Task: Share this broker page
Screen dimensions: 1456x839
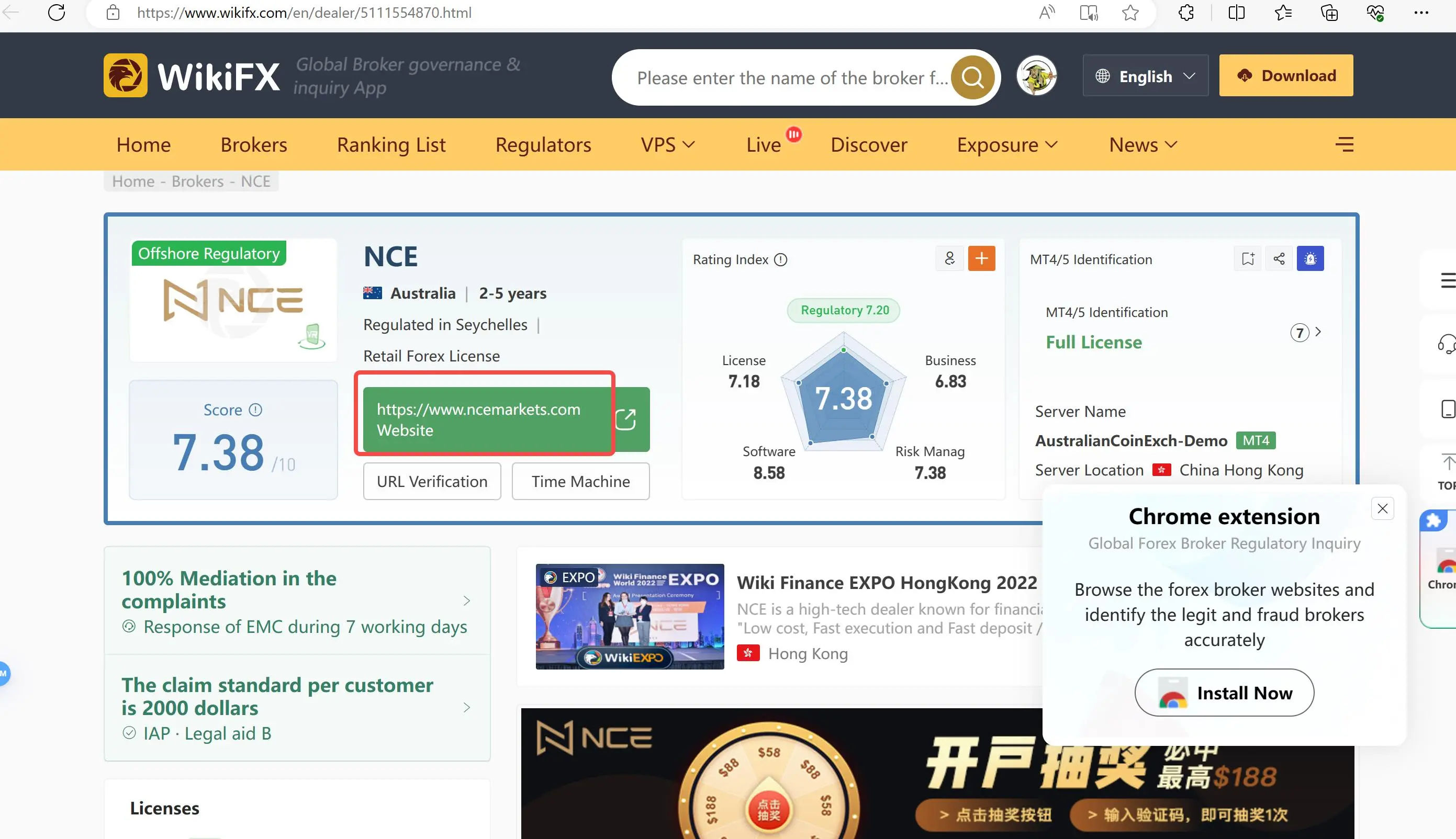Action: [x=1279, y=259]
